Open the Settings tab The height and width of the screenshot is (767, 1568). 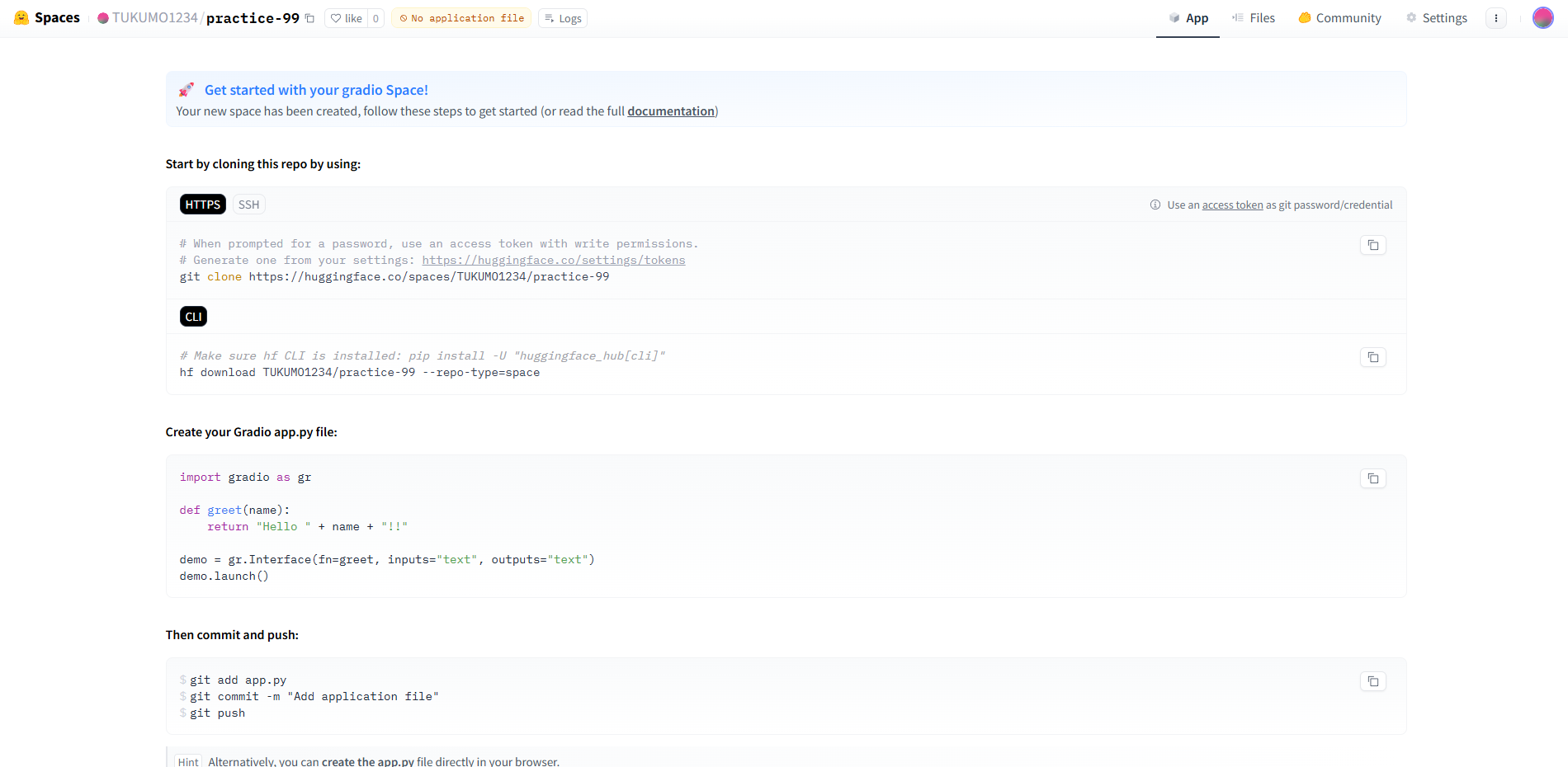pyautogui.click(x=1437, y=18)
